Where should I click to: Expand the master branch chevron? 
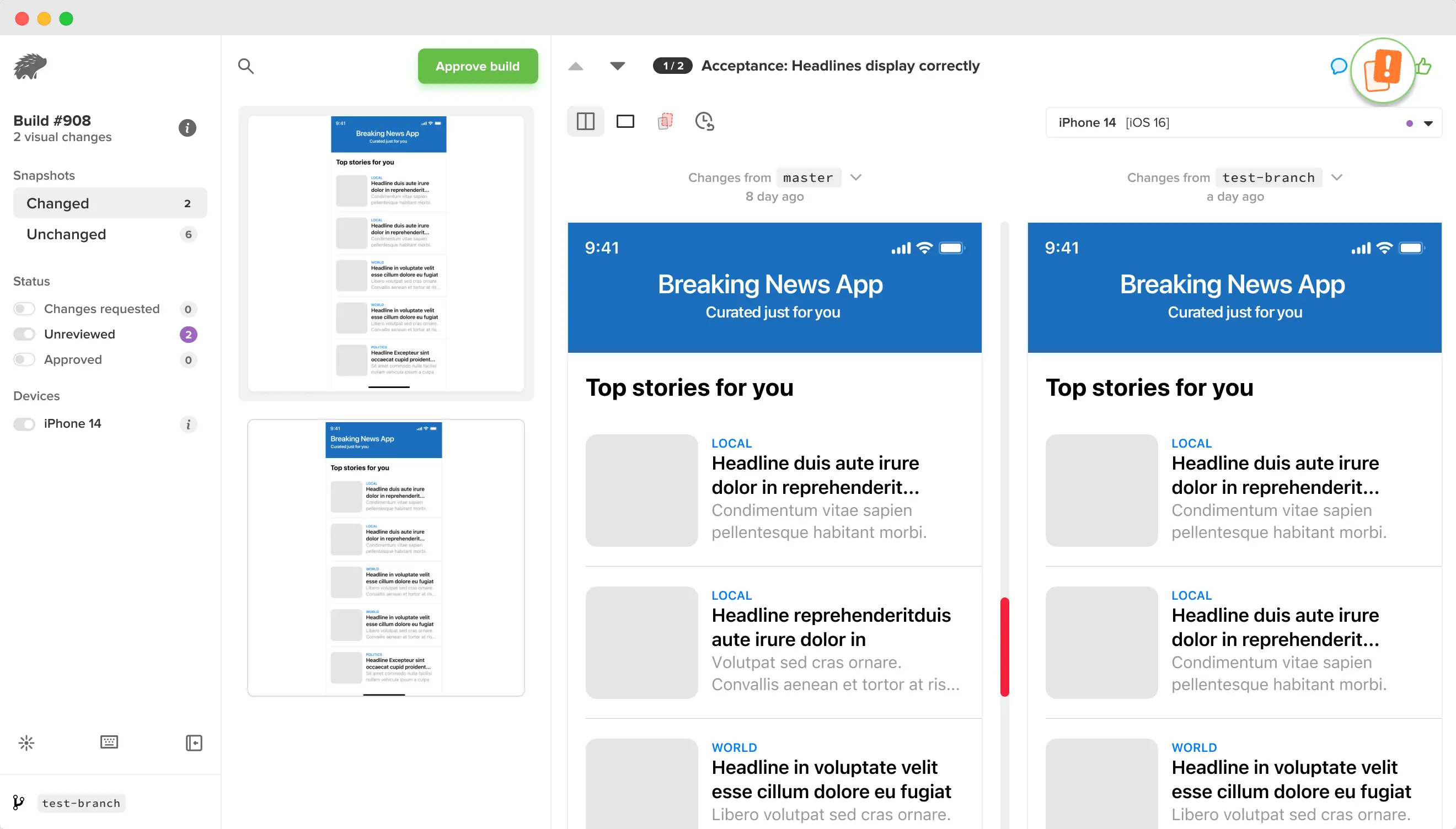855,177
